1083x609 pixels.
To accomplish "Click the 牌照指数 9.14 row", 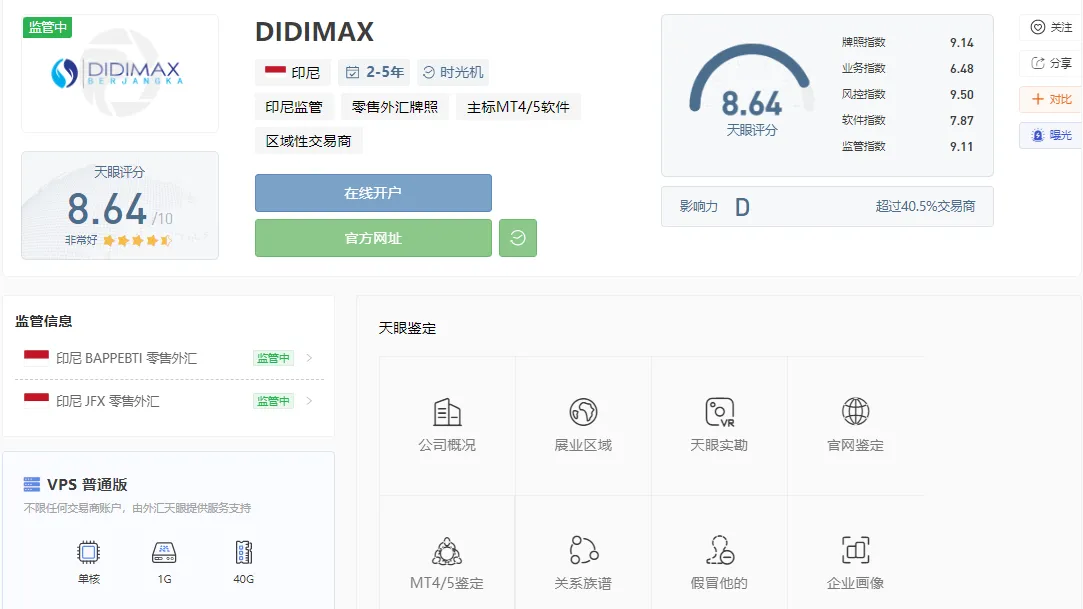I will pyautogui.click(x=907, y=42).
